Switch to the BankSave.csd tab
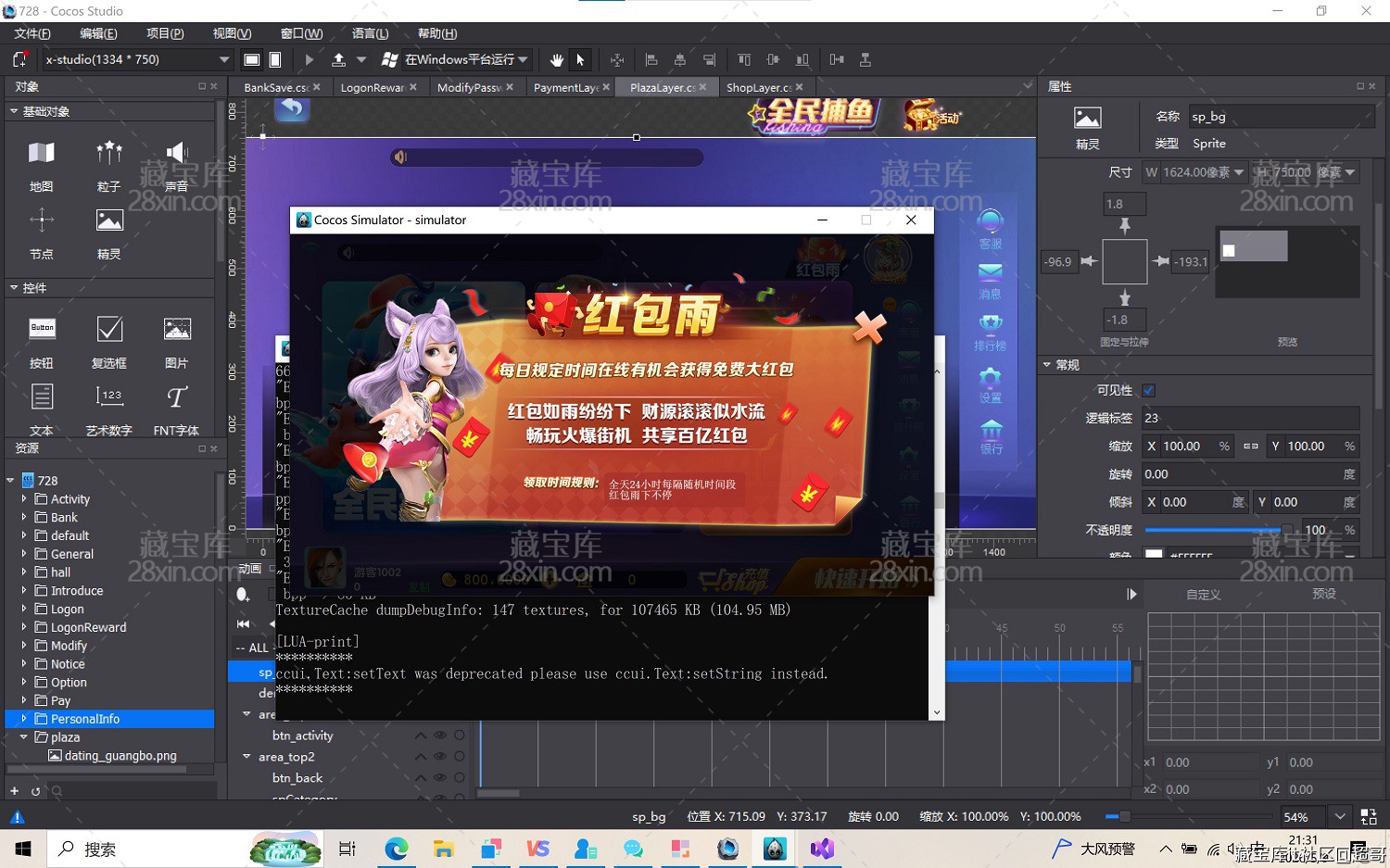This screenshot has height=868, width=1390. click(275, 87)
